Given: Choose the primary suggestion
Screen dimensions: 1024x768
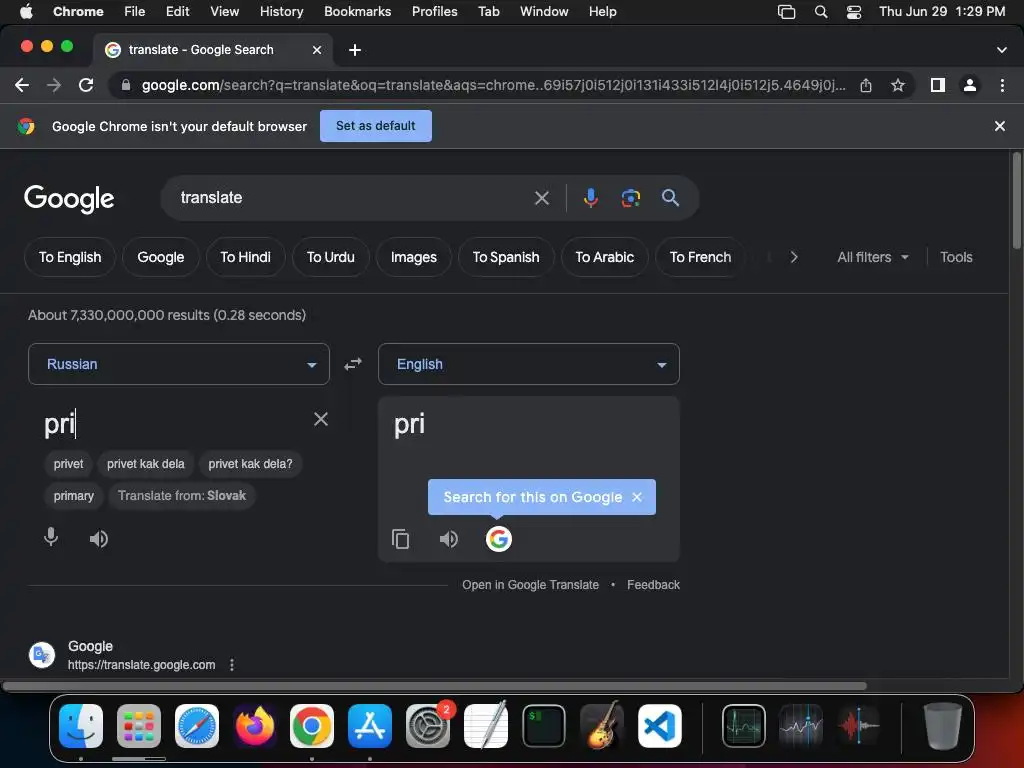Looking at the screenshot, I should point(74,496).
